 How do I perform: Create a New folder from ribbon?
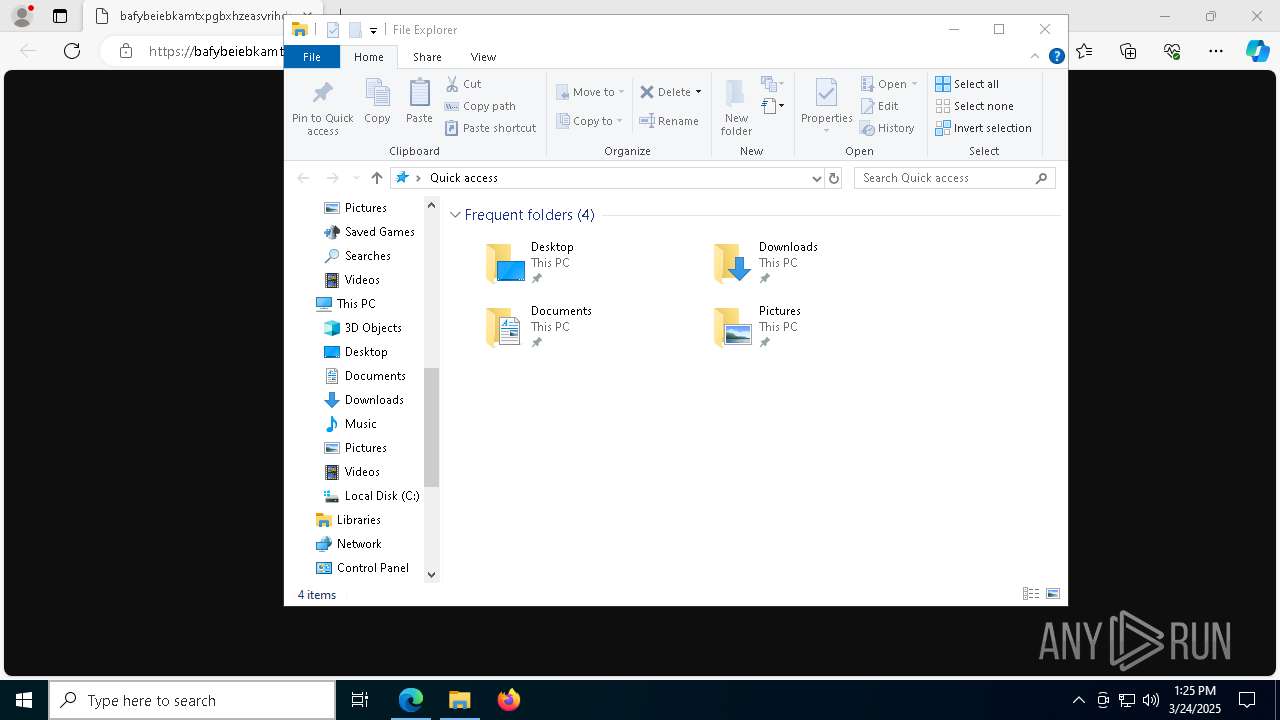point(736,107)
